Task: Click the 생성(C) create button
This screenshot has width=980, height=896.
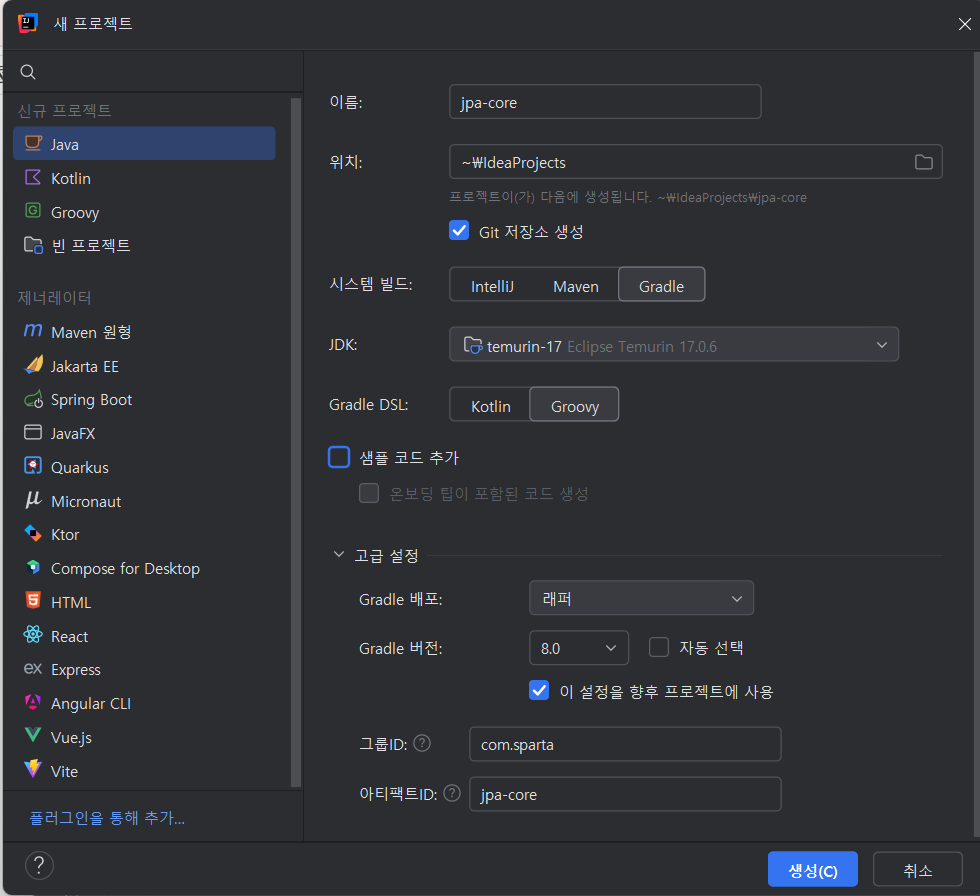Action: [x=812, y=869]
